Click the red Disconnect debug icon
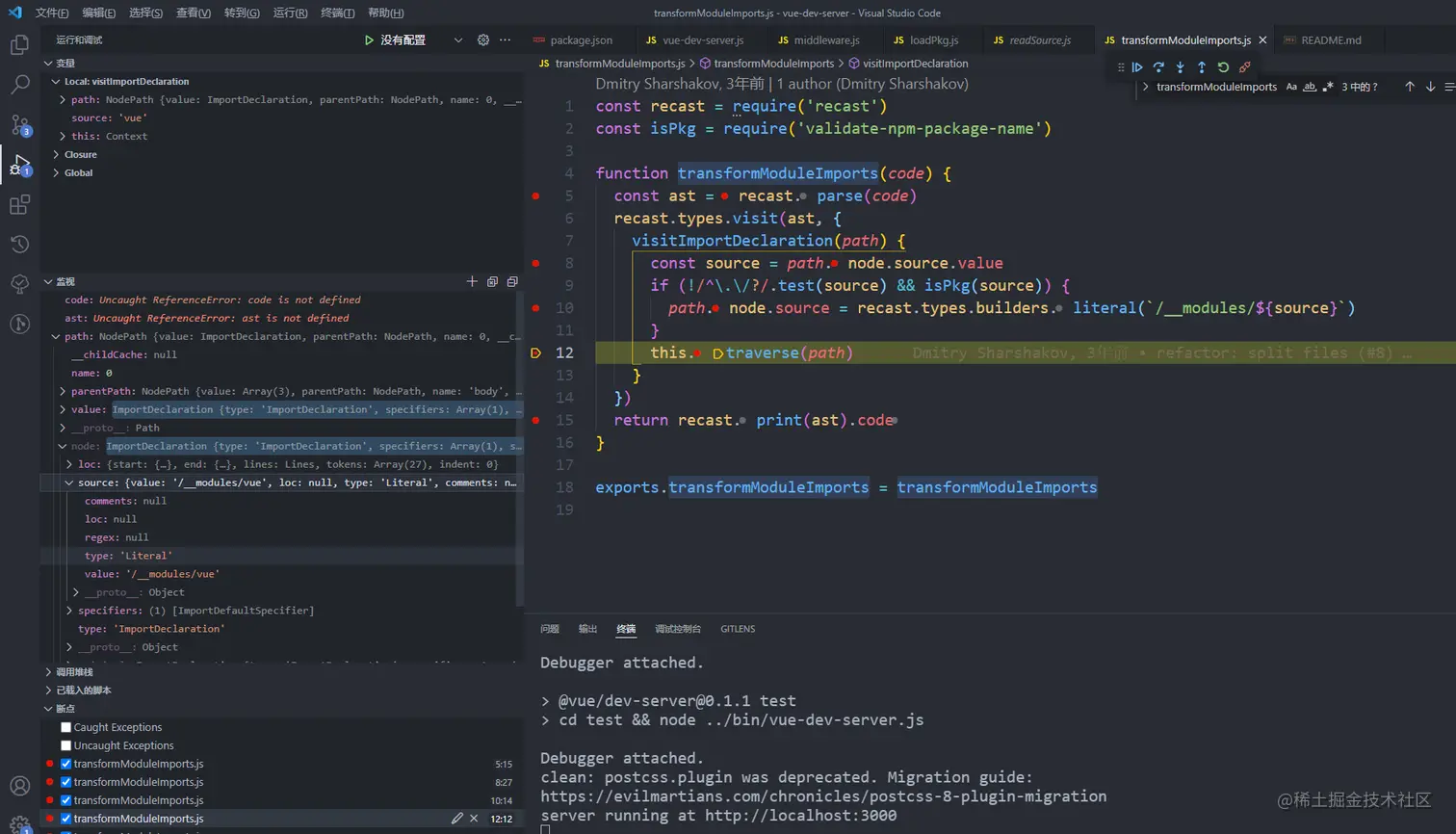Image resolution: width=1456 pixels, height=834 pixels. pos(1244,67)
